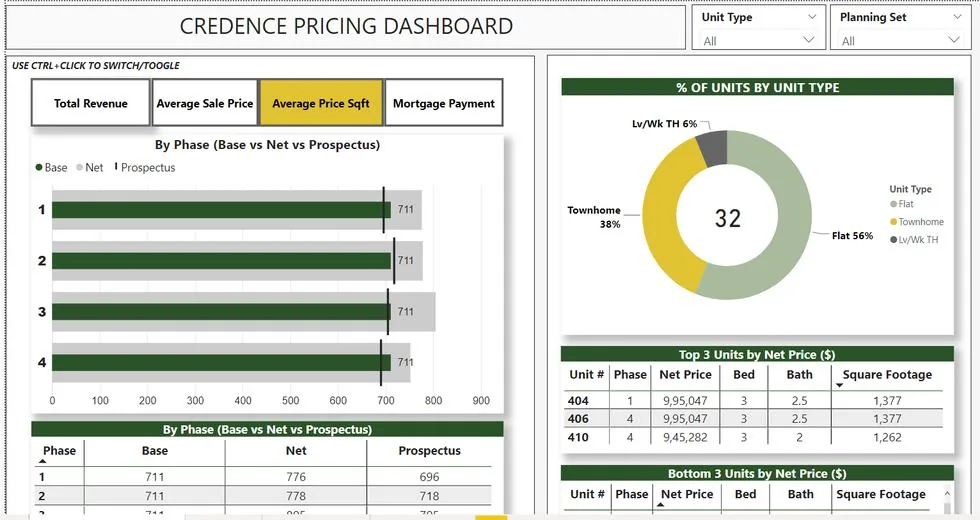The width and height of the screenshot is (980, 520).
Task: Select unit 410 in the Top 3 table
Action: point(578,437)
